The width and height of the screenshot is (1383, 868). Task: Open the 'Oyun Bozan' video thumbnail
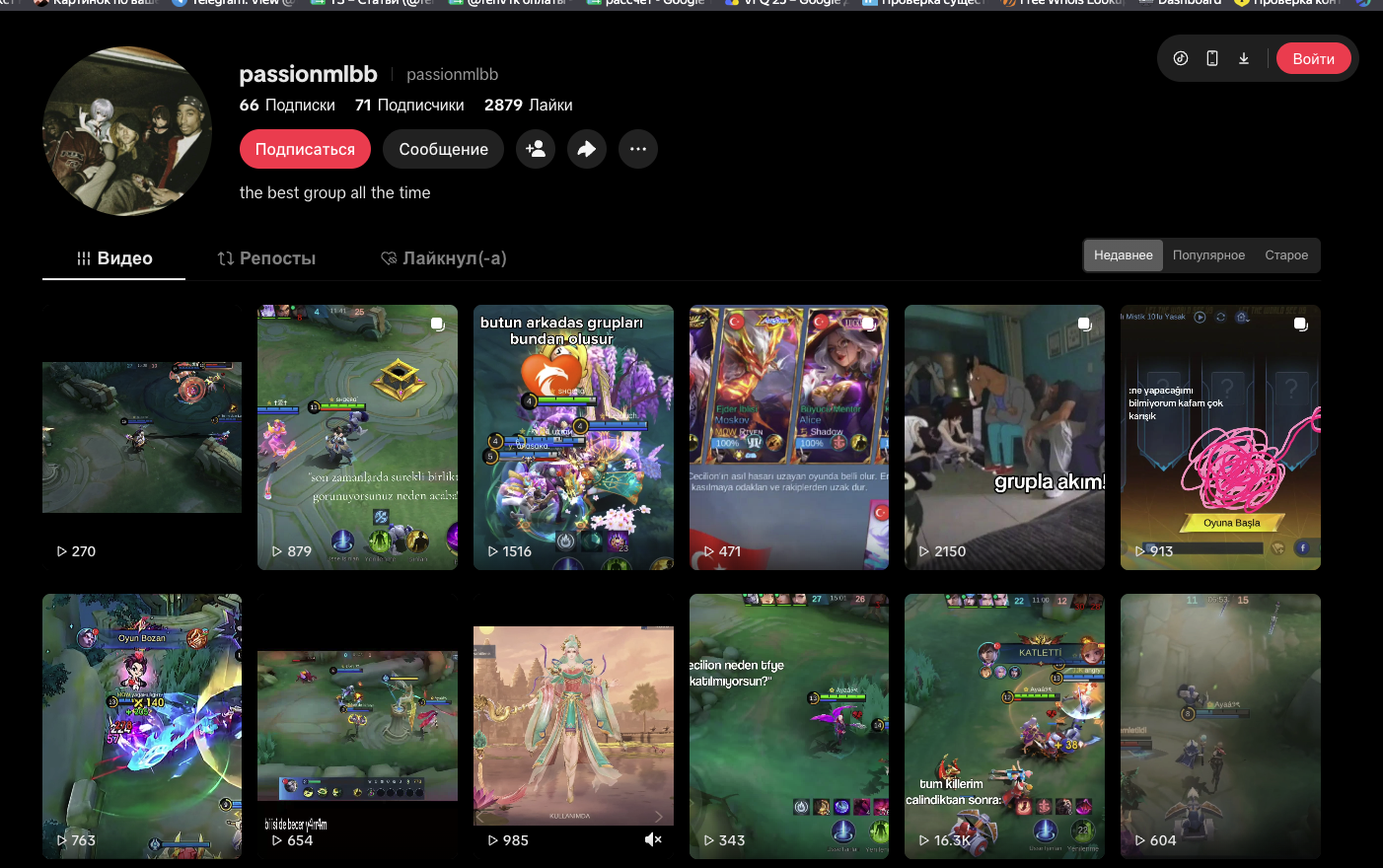coord(142,726)
